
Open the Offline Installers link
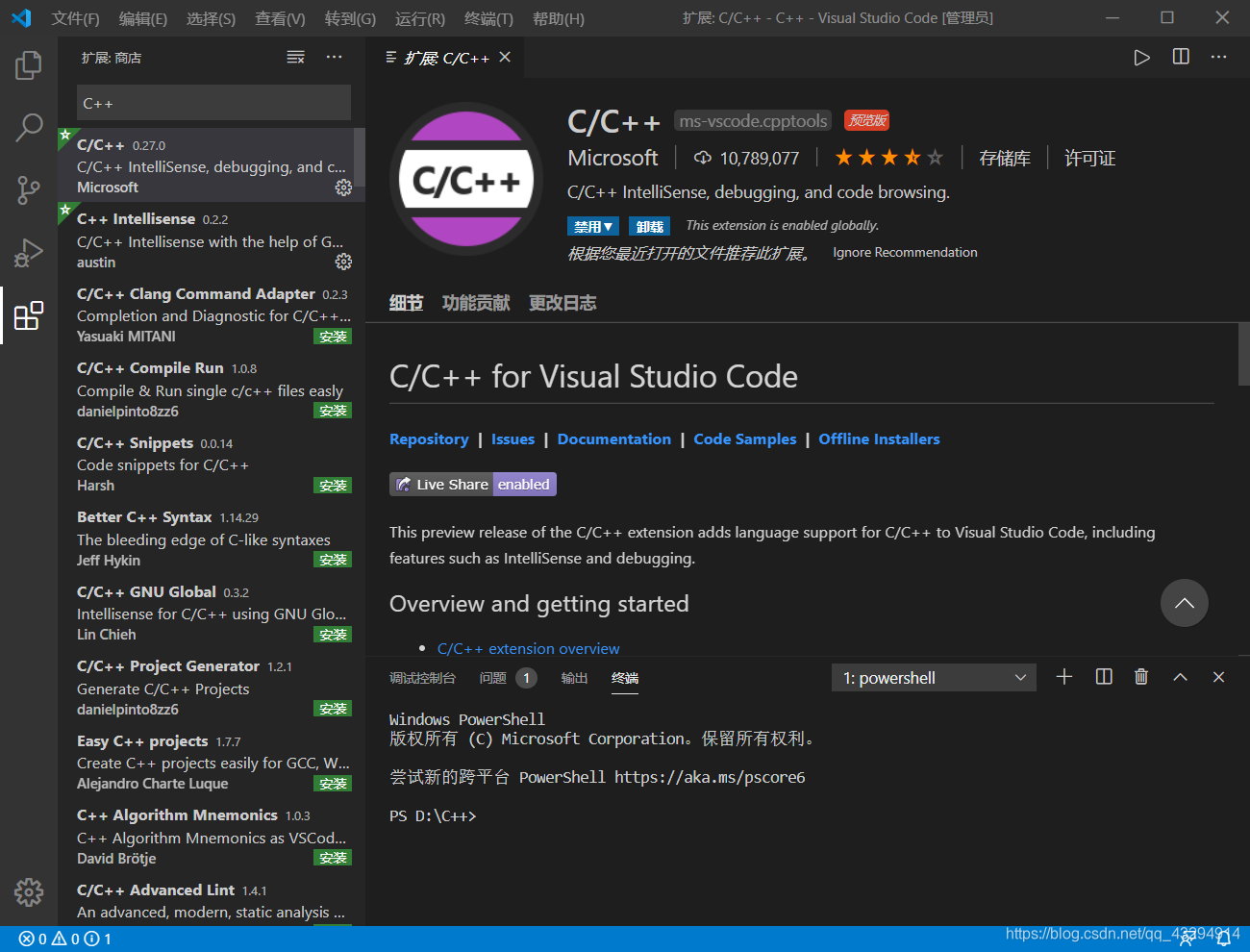(879, 438)
